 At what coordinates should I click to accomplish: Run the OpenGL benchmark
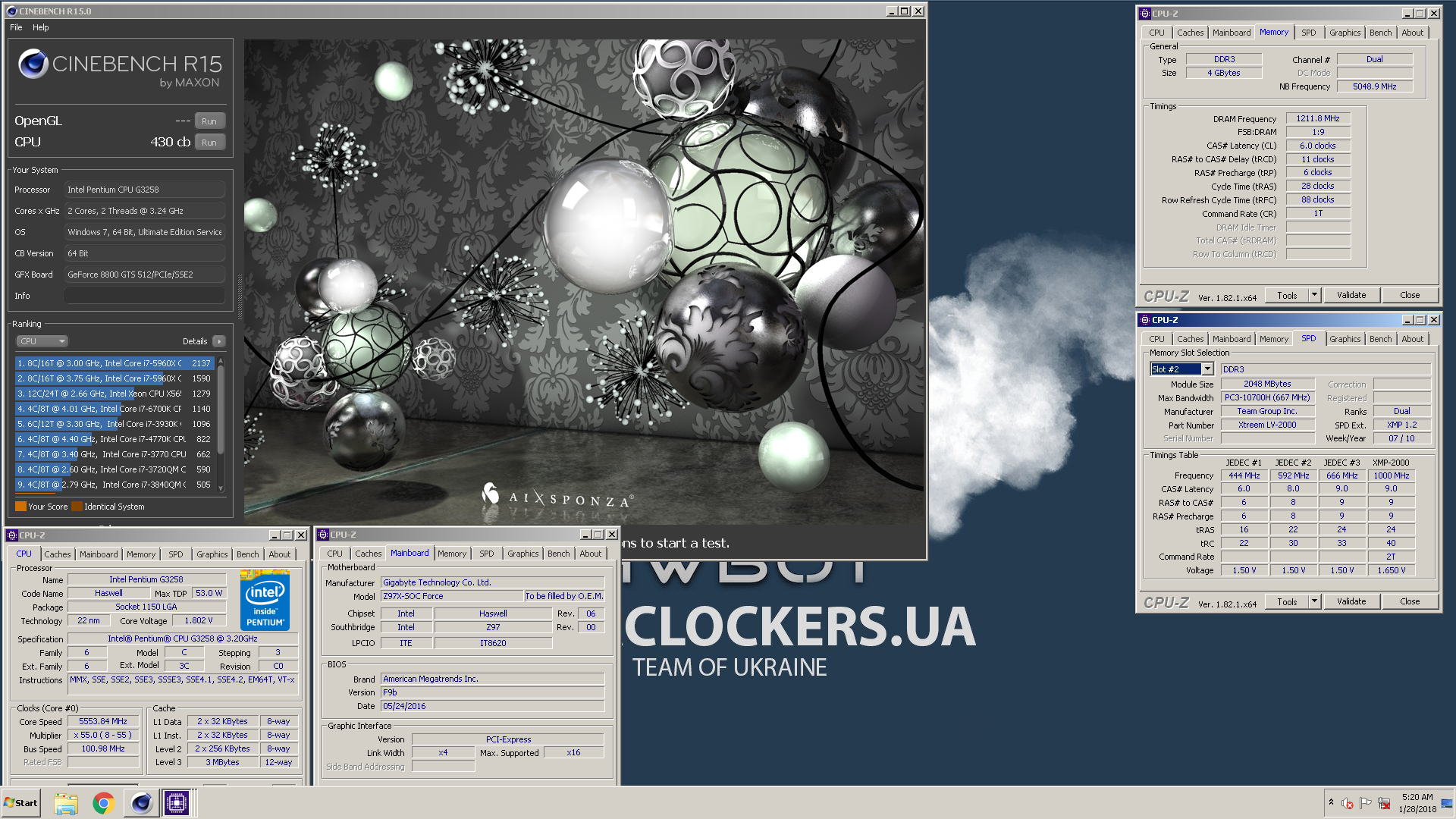[x=209, y=121]
